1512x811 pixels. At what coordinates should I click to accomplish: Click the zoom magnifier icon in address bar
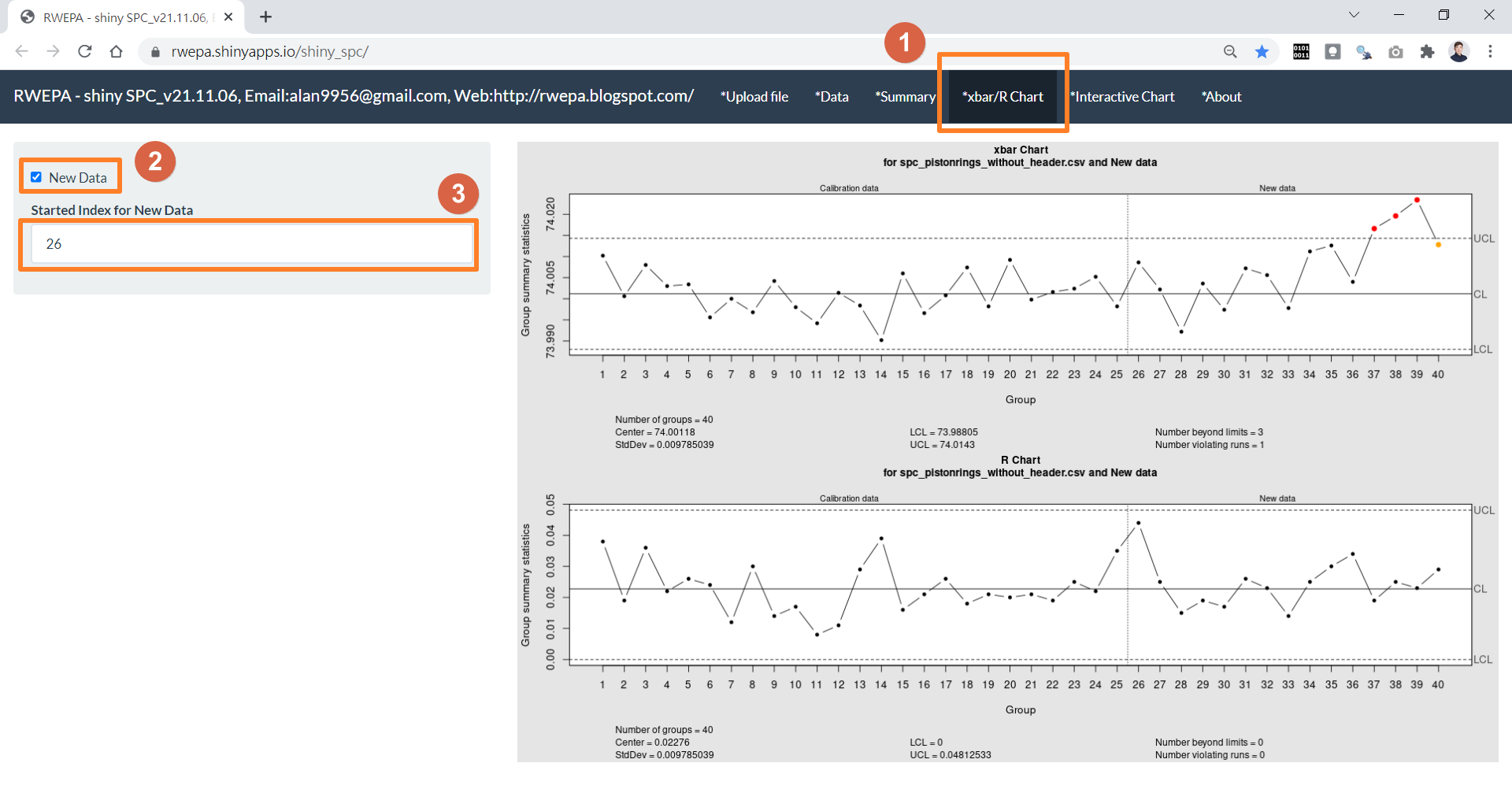1230,52
